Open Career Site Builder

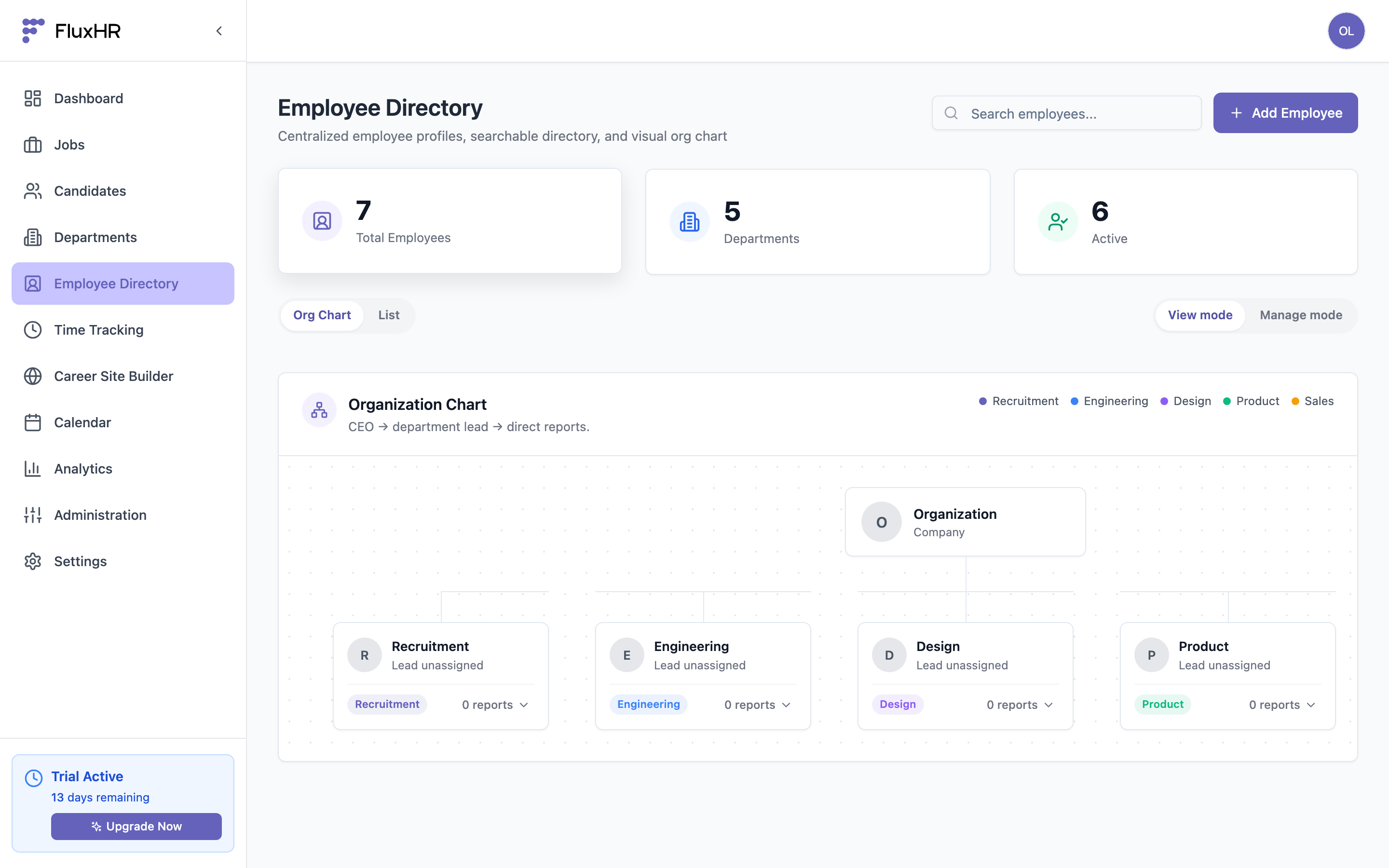coord(123,376)
